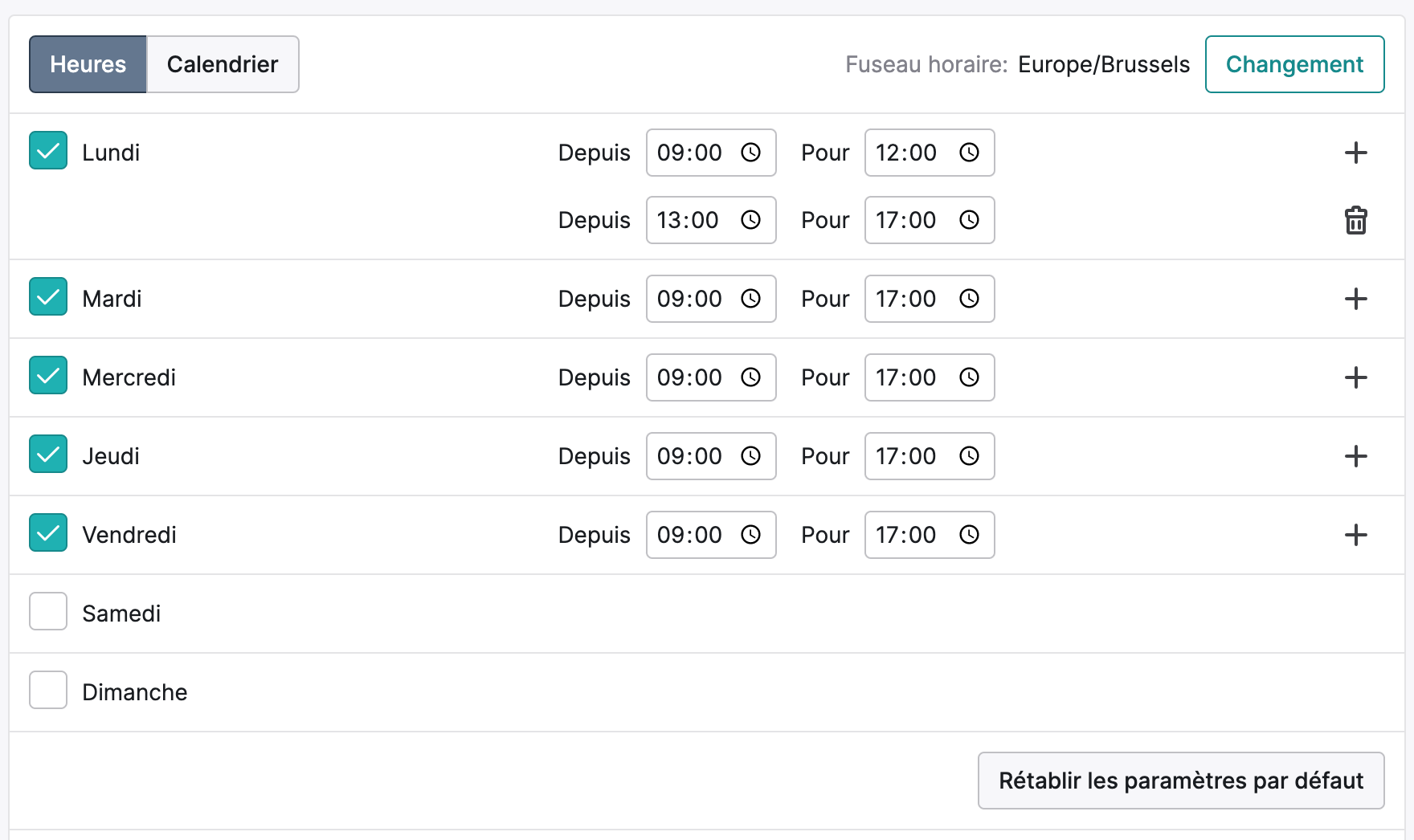Add a time slot for Lundi
The image size is (1414, 840).
tap(1355, 153)
